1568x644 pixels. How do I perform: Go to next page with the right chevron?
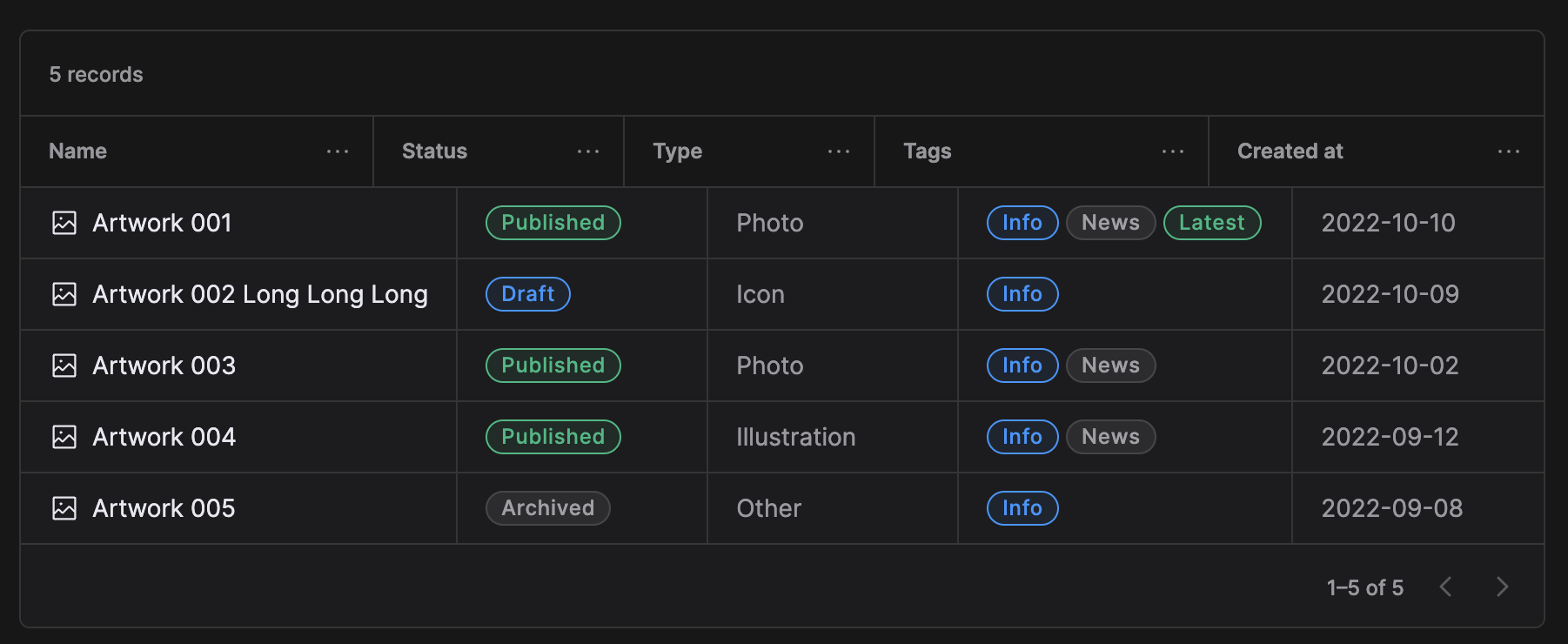[x=1503, y=587]
